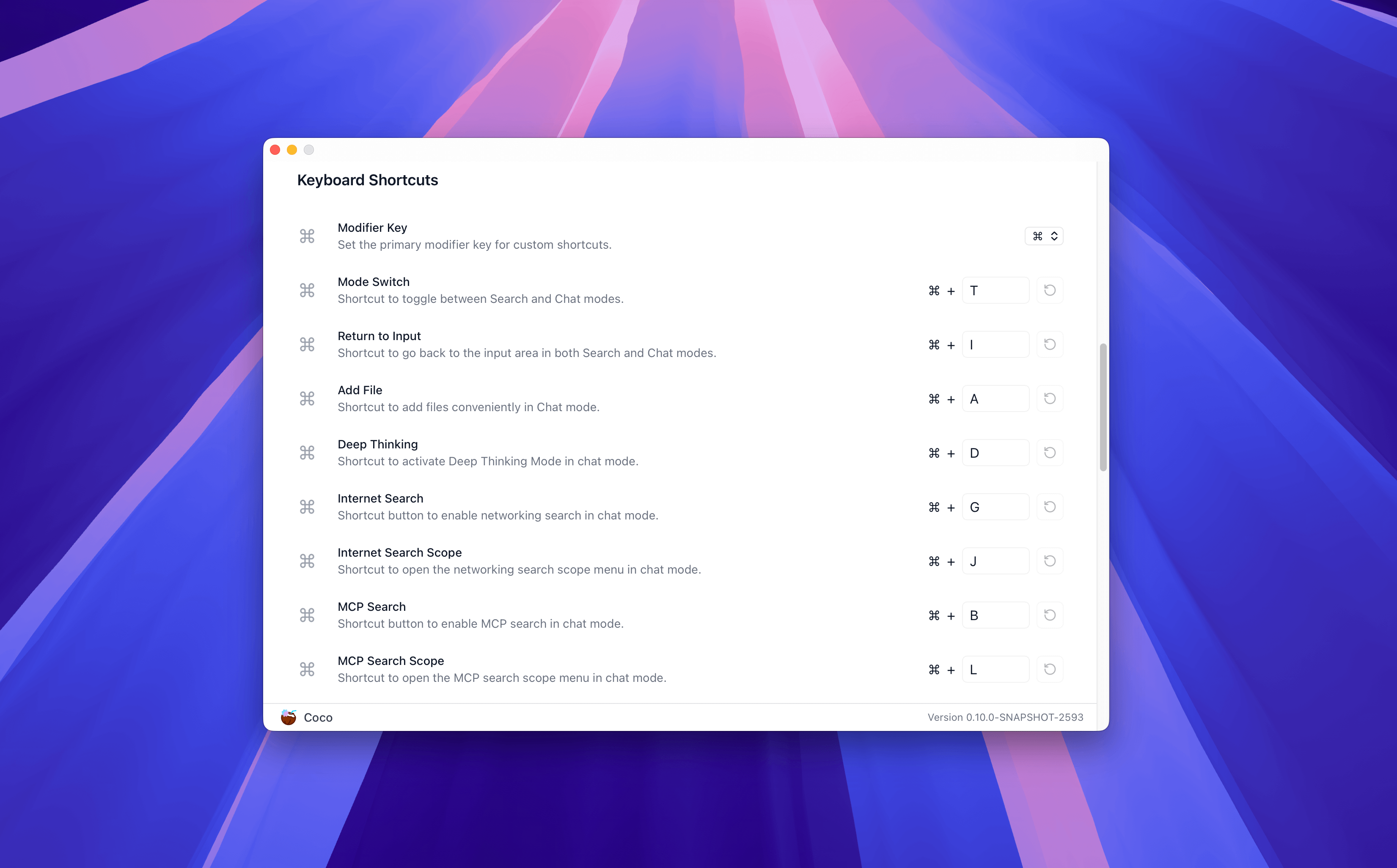Viewport: 1397px width, 868px height.
Task: Click the Coco coconut logo icon
Action: [x=288, y=717]
